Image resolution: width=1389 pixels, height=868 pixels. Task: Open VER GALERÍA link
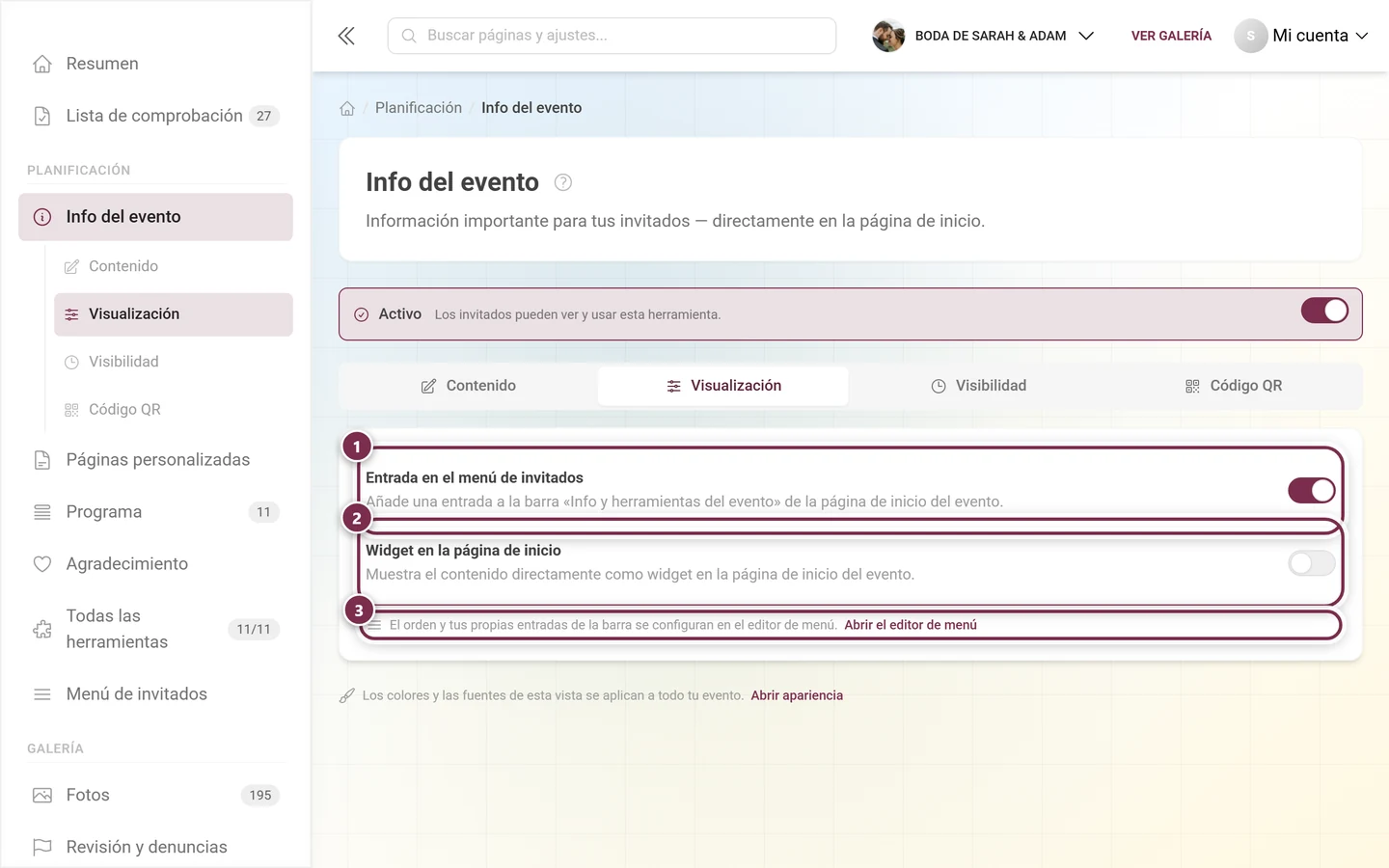tap(1171, 36)
